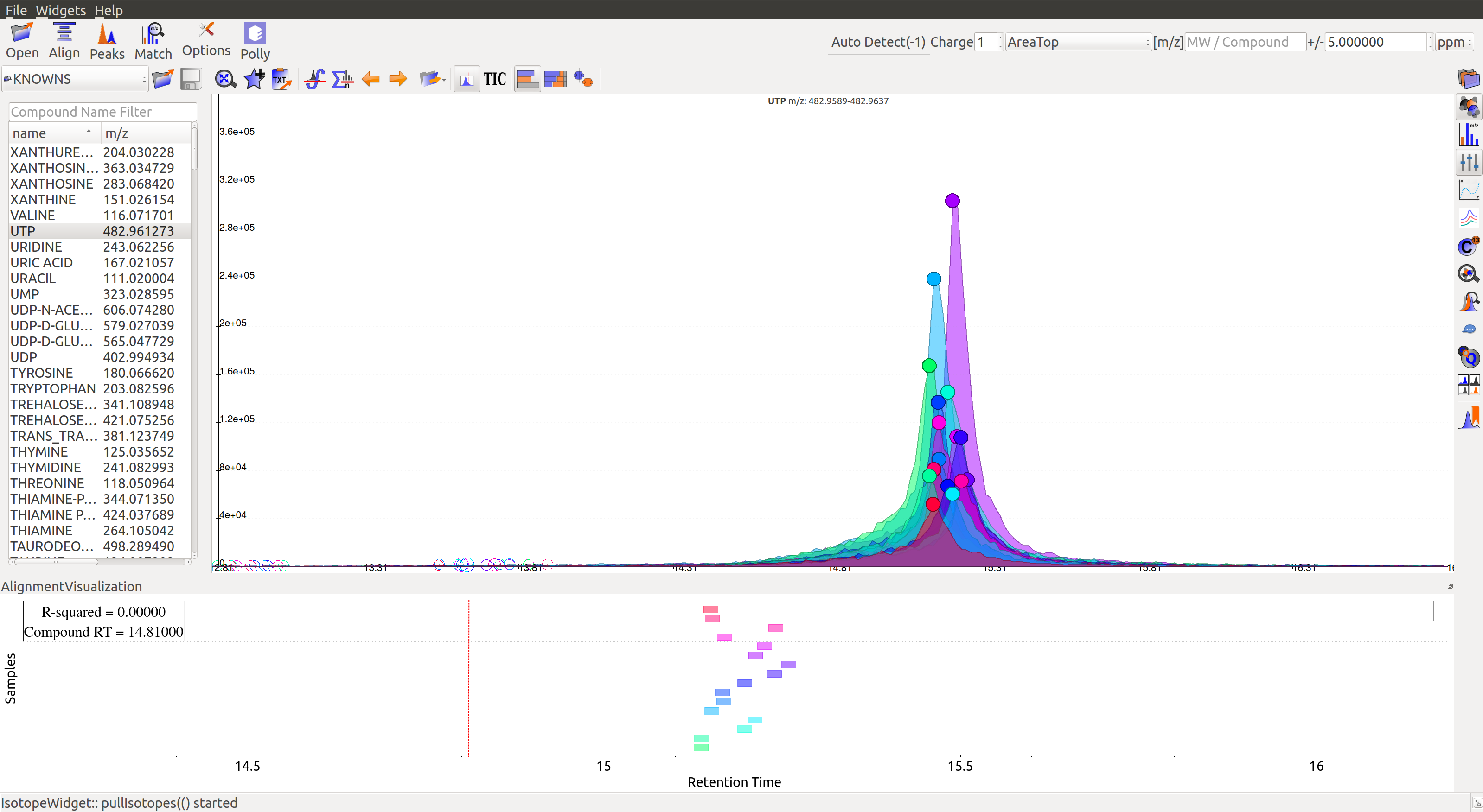The image size is (1483, 812).
Task: Click the integrate curve icon
Action: coord(314,79)
